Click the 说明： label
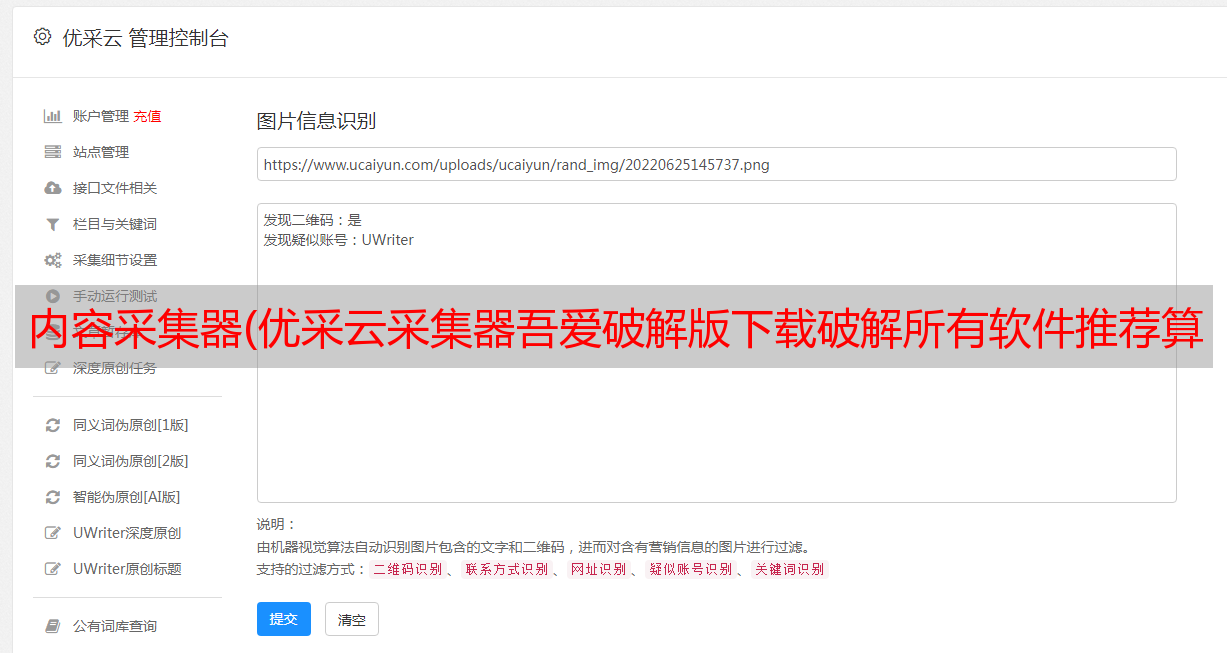This screenshot has width=1227, height=653. click(x=276, y=524)
